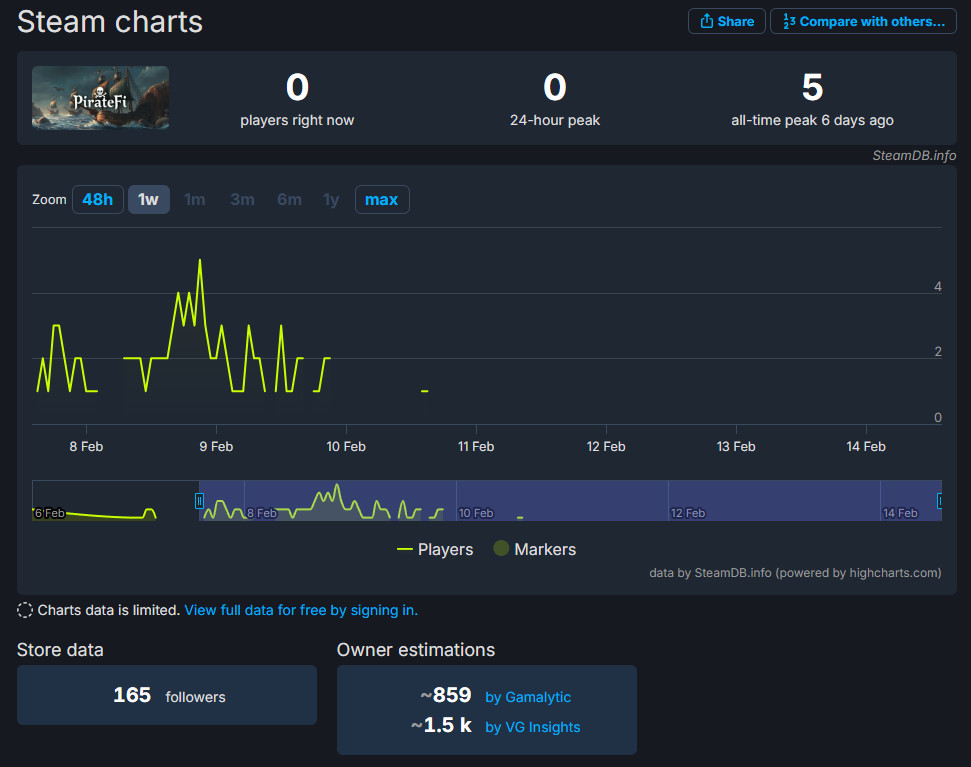
Task: Click the yellow Players legend line icon
Action: coord(406,549)
